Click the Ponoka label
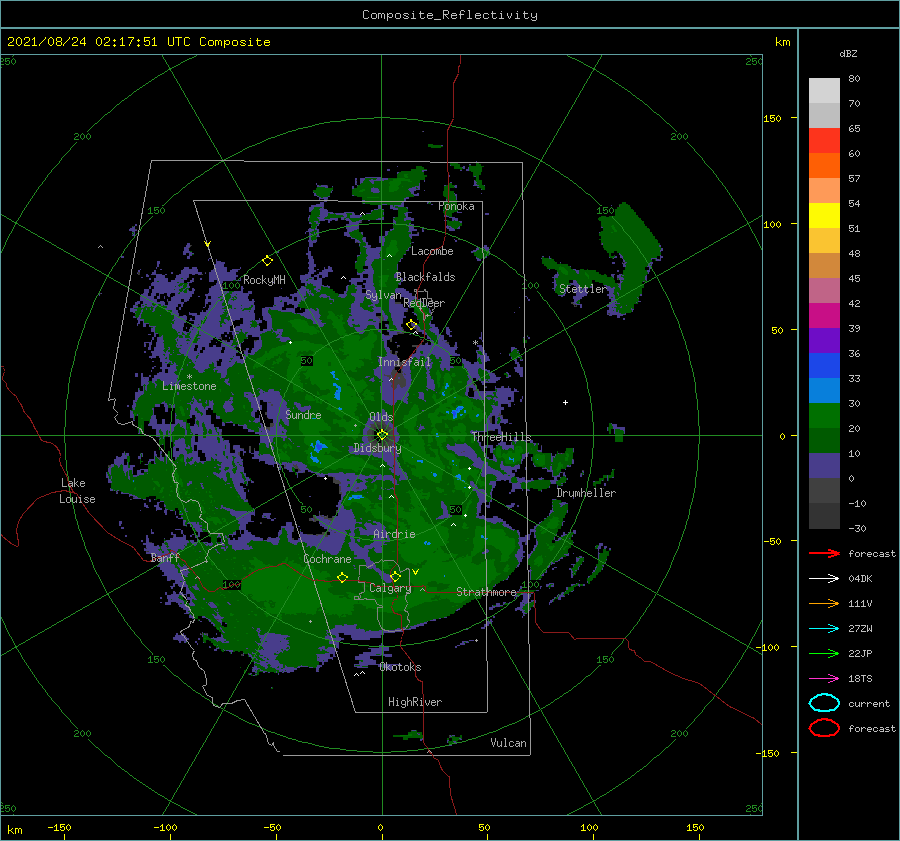Viewport: 900px width, 841px height. point(456,206)
